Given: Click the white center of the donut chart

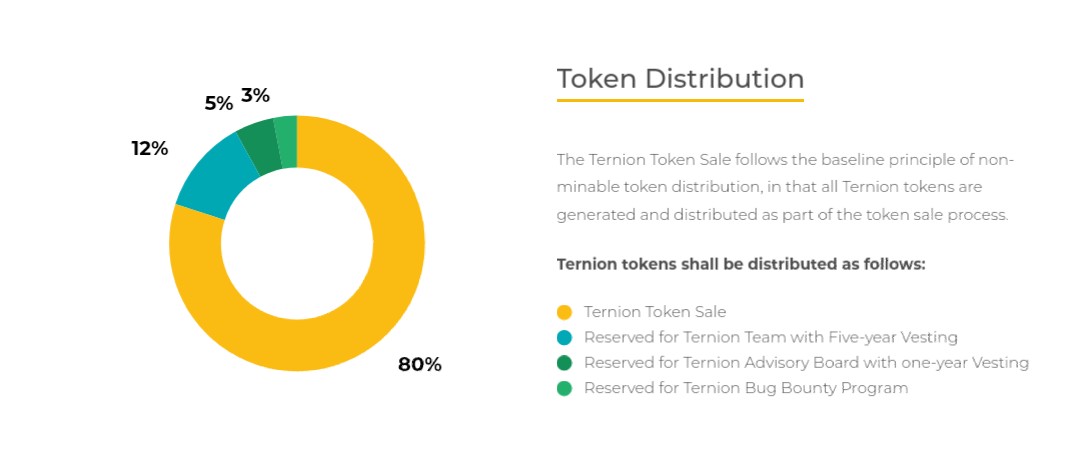Looking at the screenshot, I should [297, 243].
